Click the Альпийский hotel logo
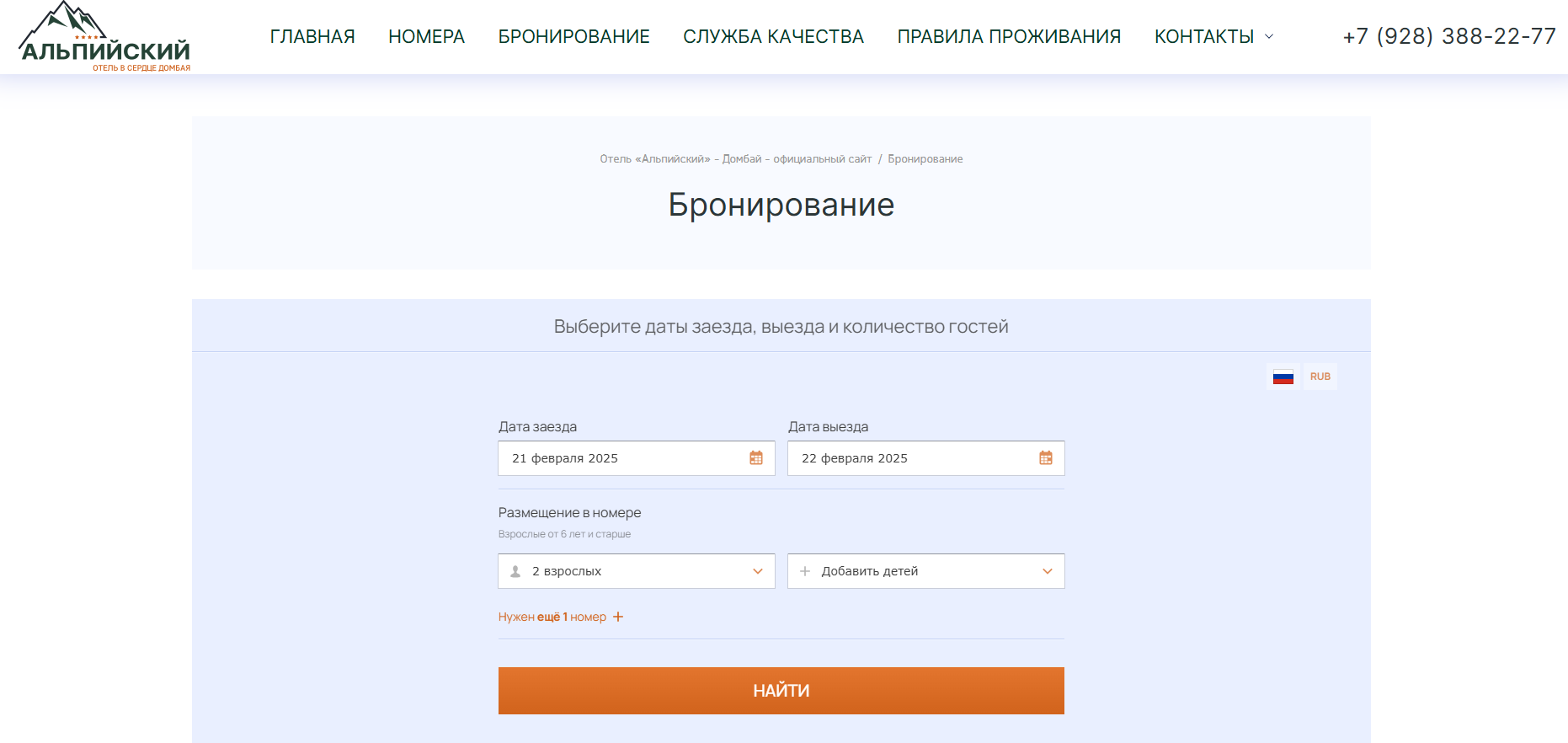Viewport: 1568px width, 743px height. [104, 38]
